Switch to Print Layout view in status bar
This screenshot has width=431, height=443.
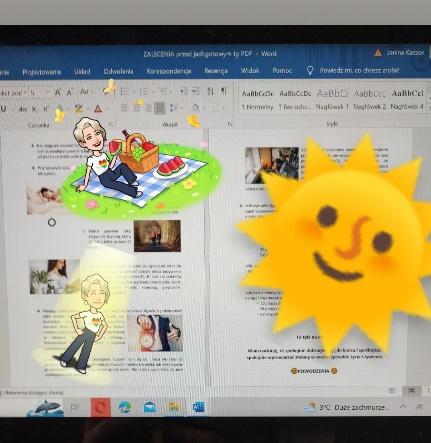click(412, 391)
